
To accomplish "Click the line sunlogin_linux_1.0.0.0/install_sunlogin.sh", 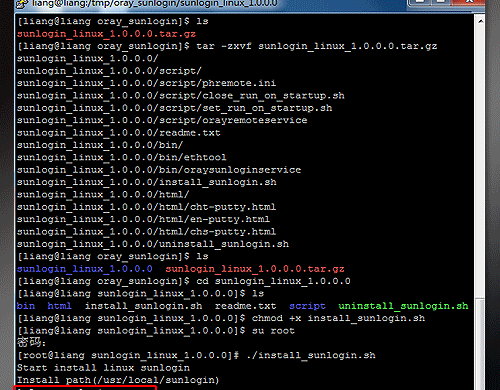I will (x=147, y=182).
